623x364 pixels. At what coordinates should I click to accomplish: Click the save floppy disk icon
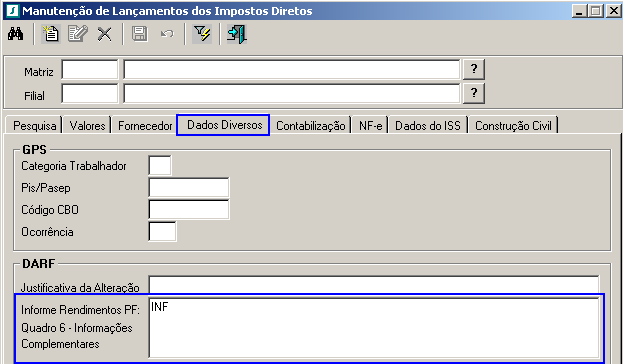point(139,34)
